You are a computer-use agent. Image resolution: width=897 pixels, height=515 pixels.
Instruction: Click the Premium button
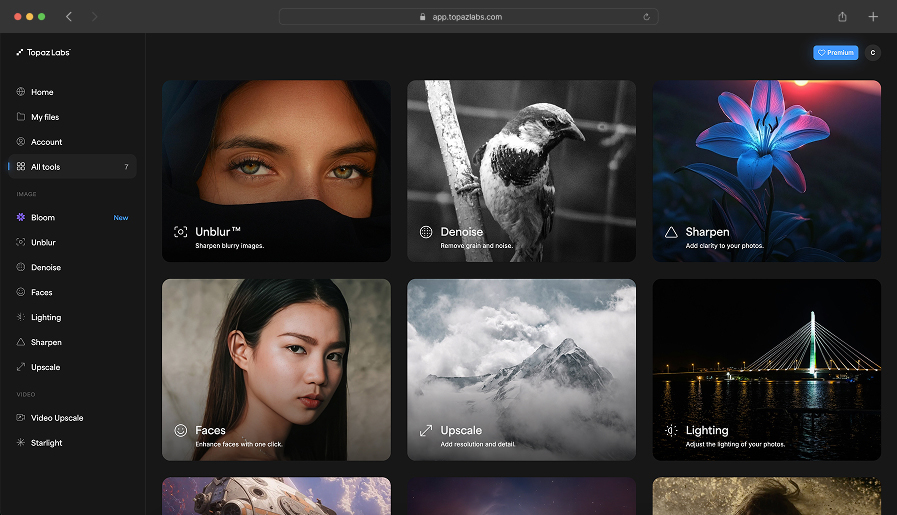click(x=836, y=53)
